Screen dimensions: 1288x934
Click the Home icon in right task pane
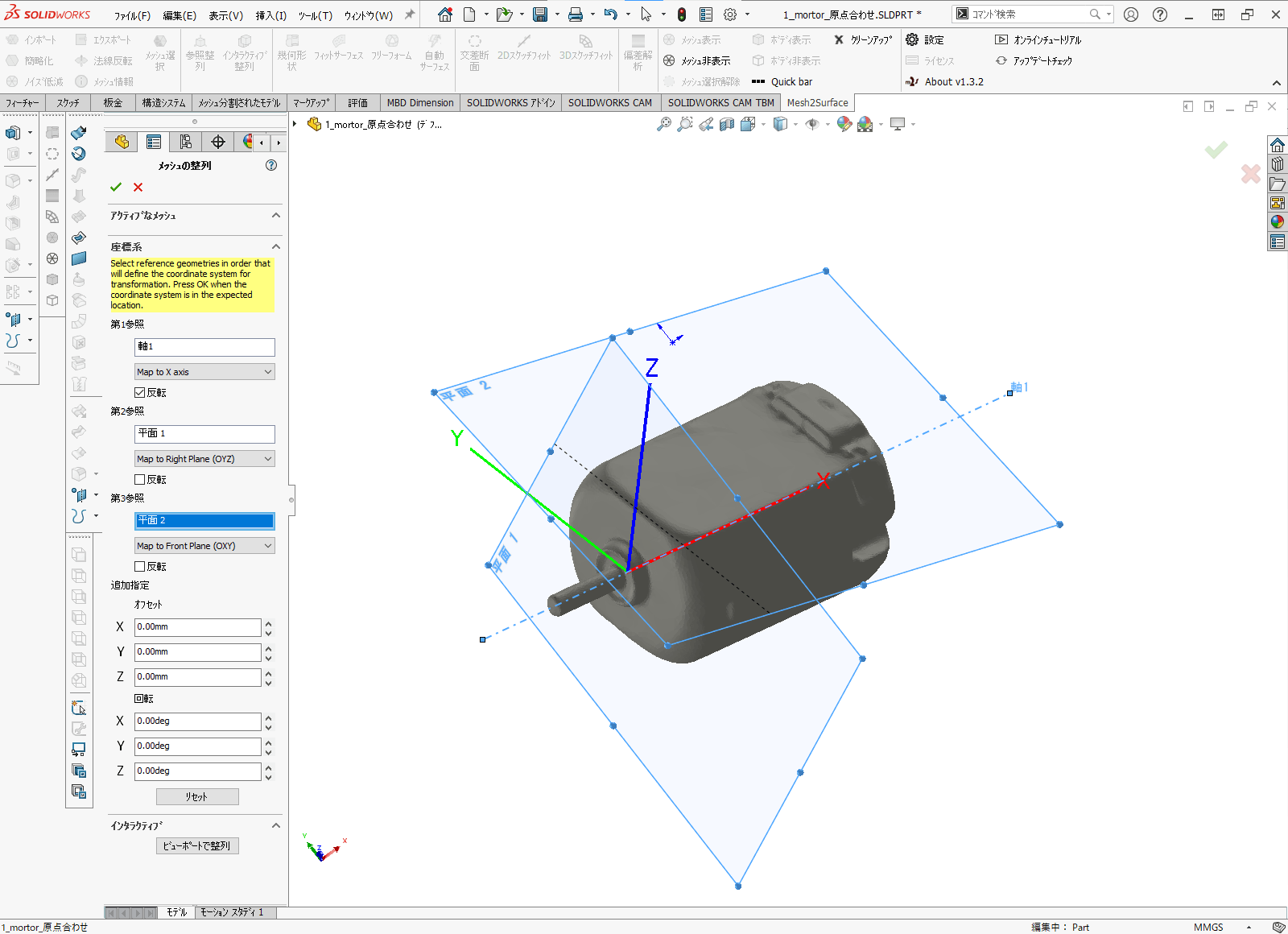click(1278, 145)
